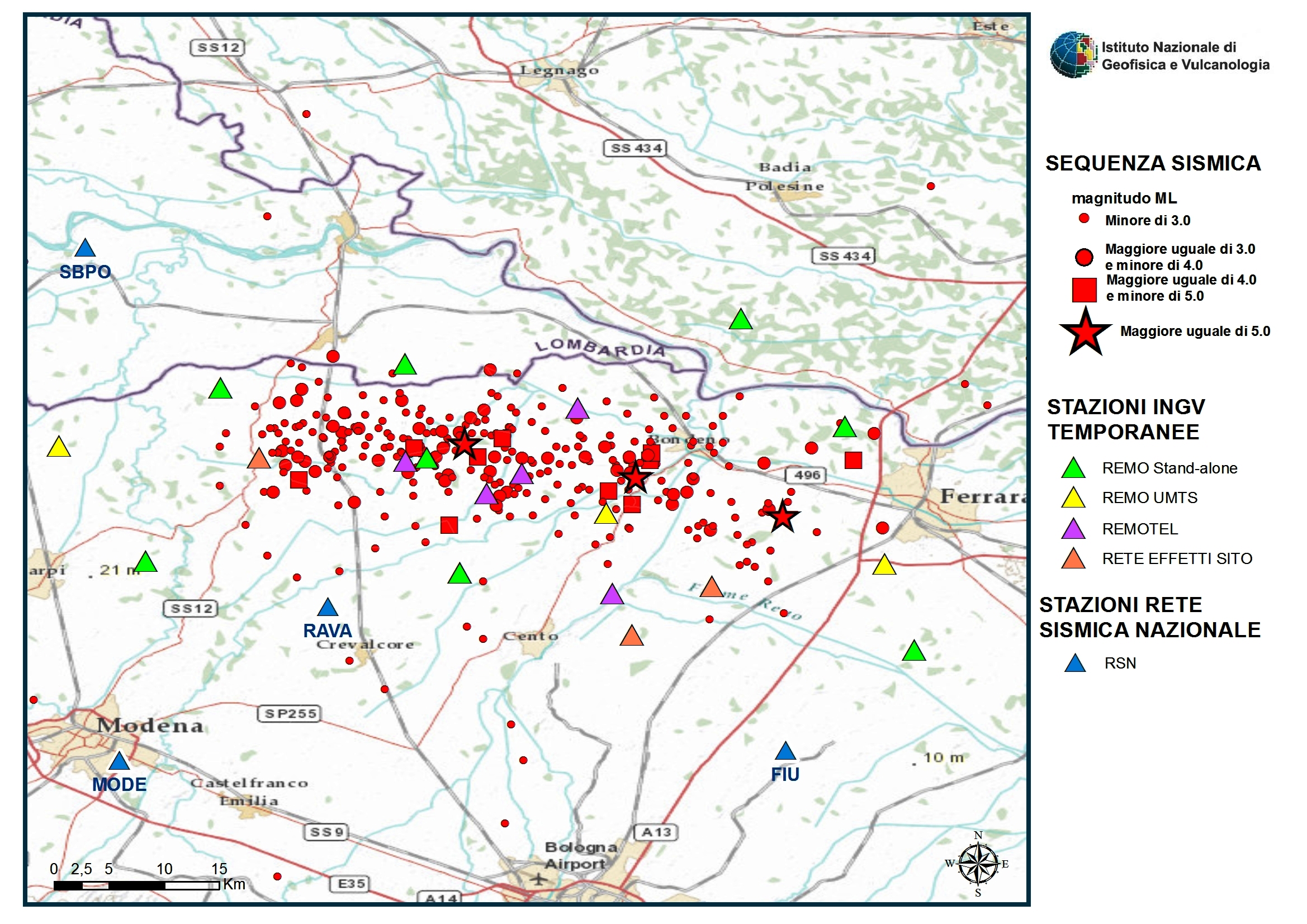Click the green REMO Stand-alone legend triangle
Image resolution: width=1307 pixels, height=924 pixels.
pos(1073,468)
